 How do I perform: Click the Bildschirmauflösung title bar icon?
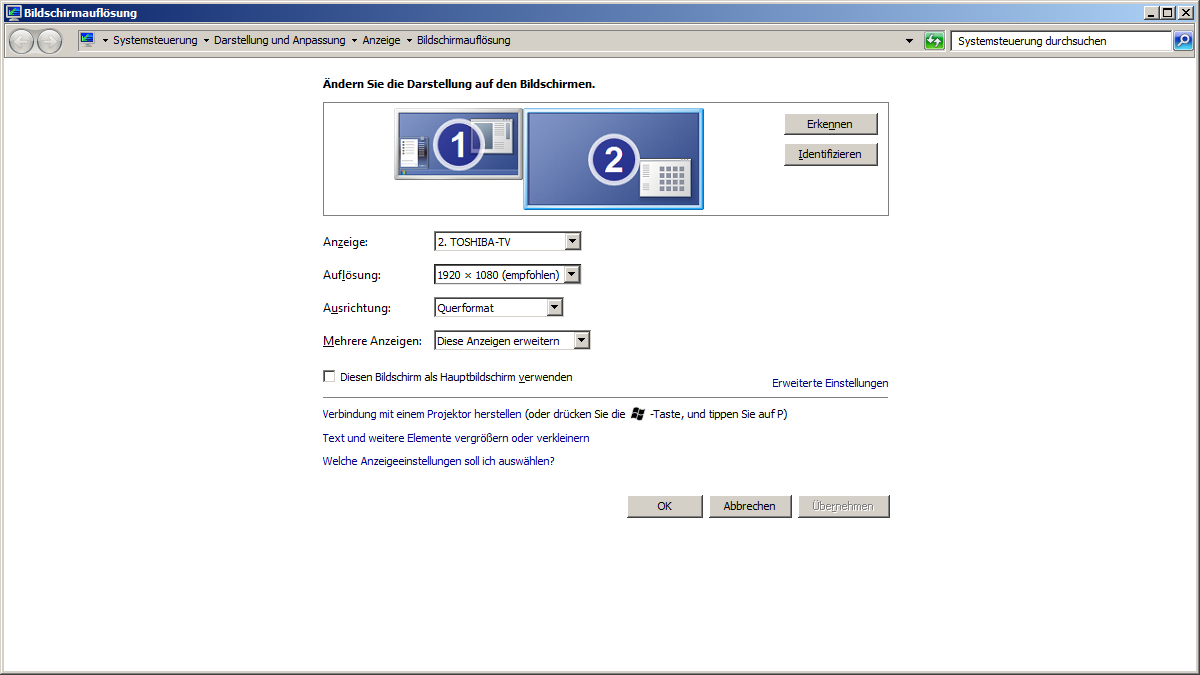13,13
